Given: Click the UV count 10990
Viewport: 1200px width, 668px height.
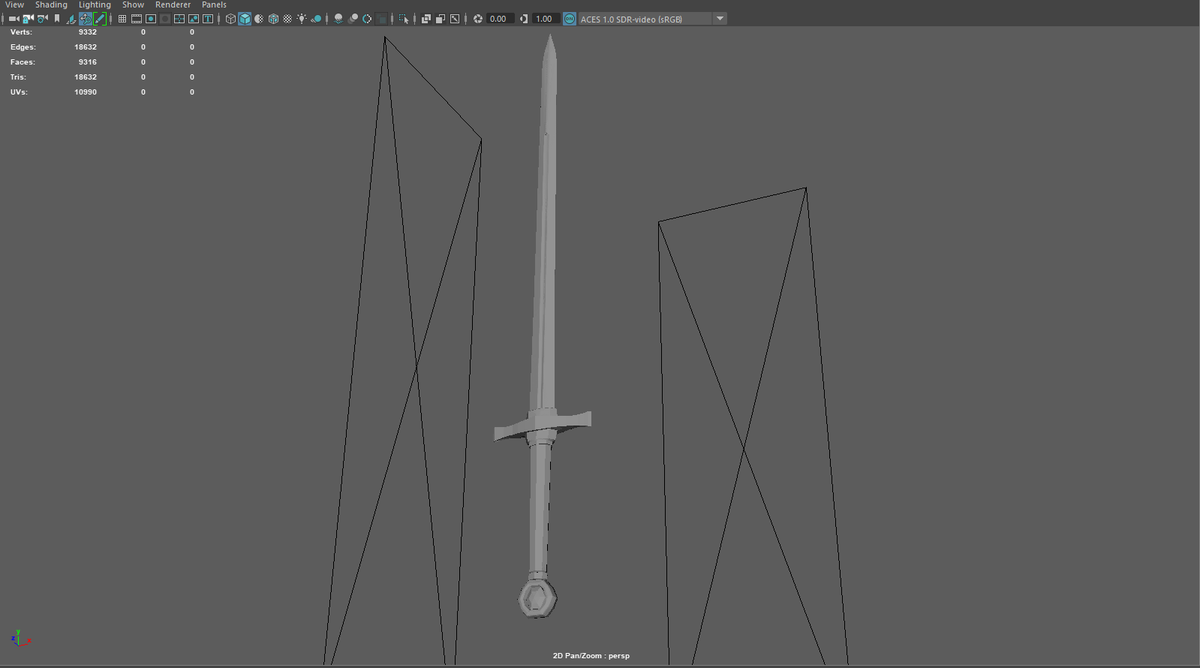Looking at the screenshot, I should pyautogui.click(x=85, y=92).
